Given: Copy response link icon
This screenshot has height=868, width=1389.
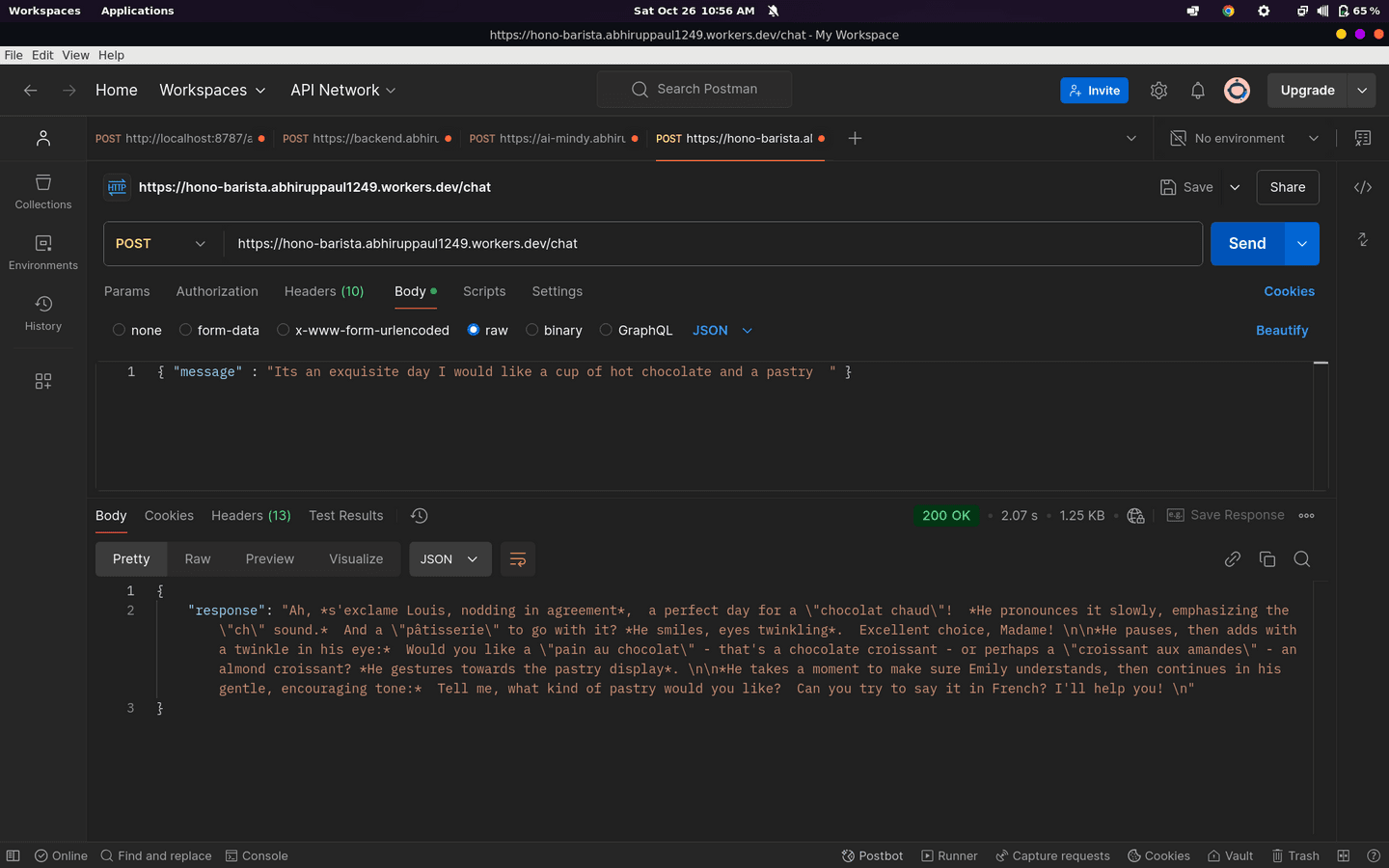Looking at the screenshot, I should tap(1233, 559).
